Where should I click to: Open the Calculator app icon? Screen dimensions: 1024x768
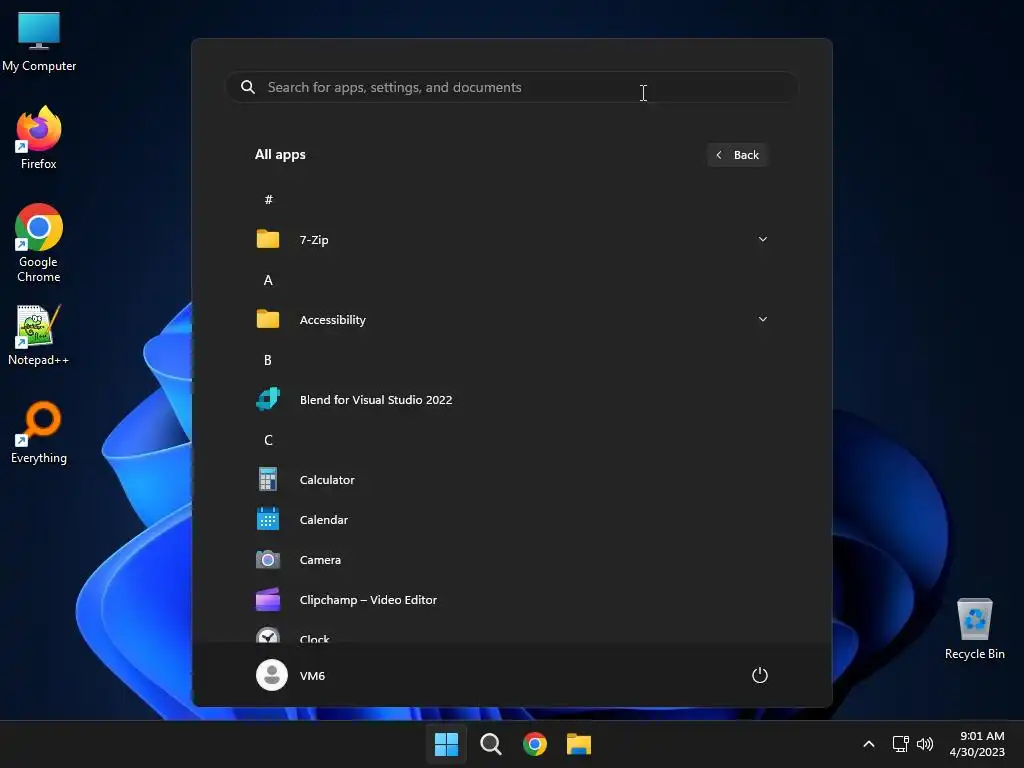pos(268,479)
